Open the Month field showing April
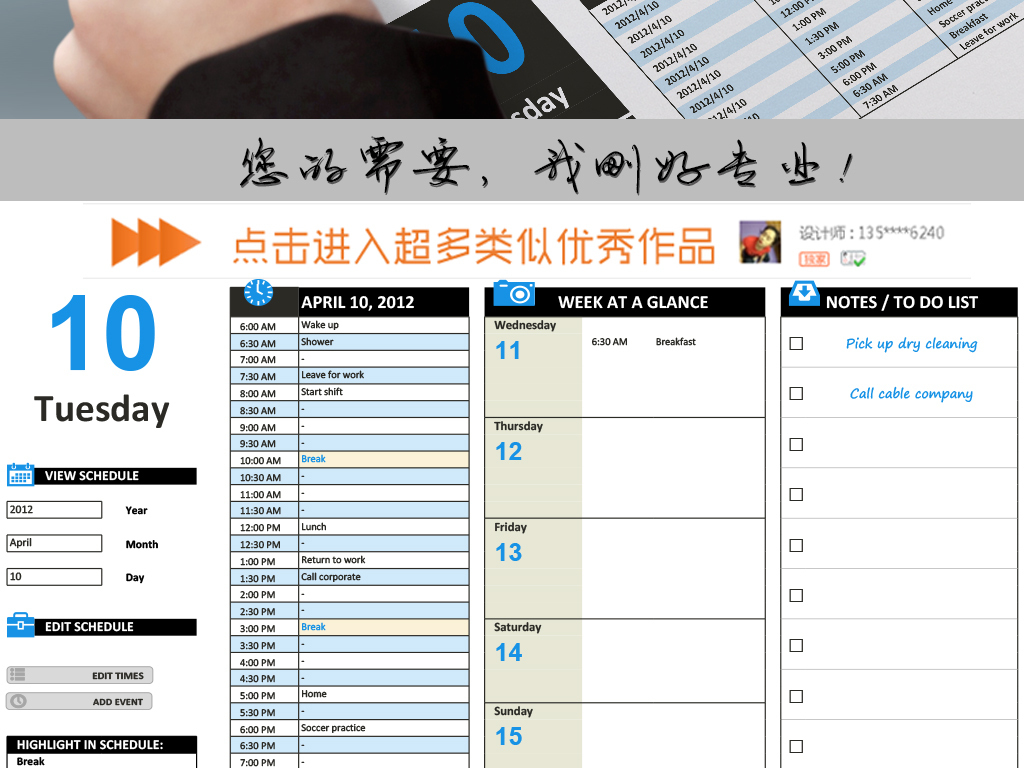 click(54, 543)
